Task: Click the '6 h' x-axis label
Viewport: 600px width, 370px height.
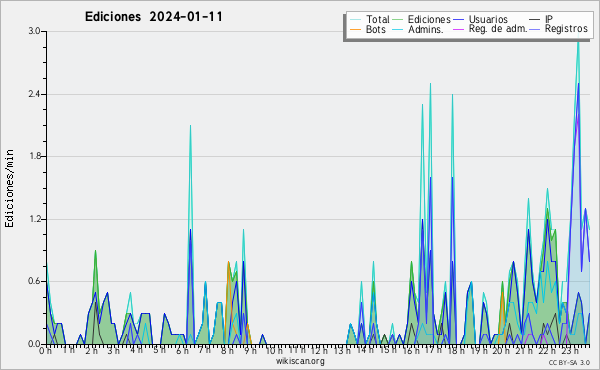Action: pyautogui.click(x=182, y=351)
